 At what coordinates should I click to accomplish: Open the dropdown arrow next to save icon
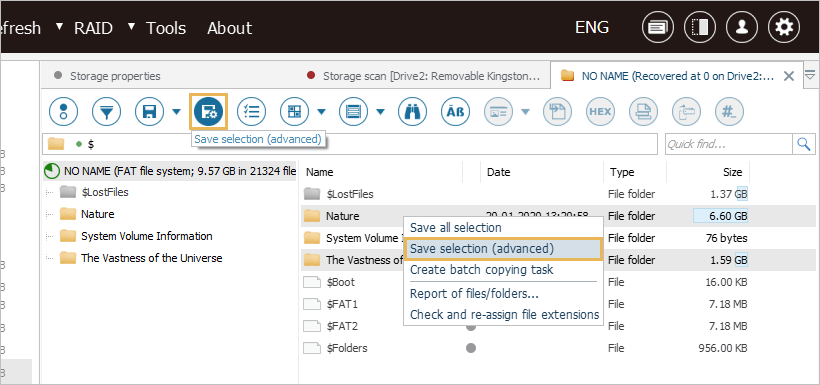pos(177,111)
